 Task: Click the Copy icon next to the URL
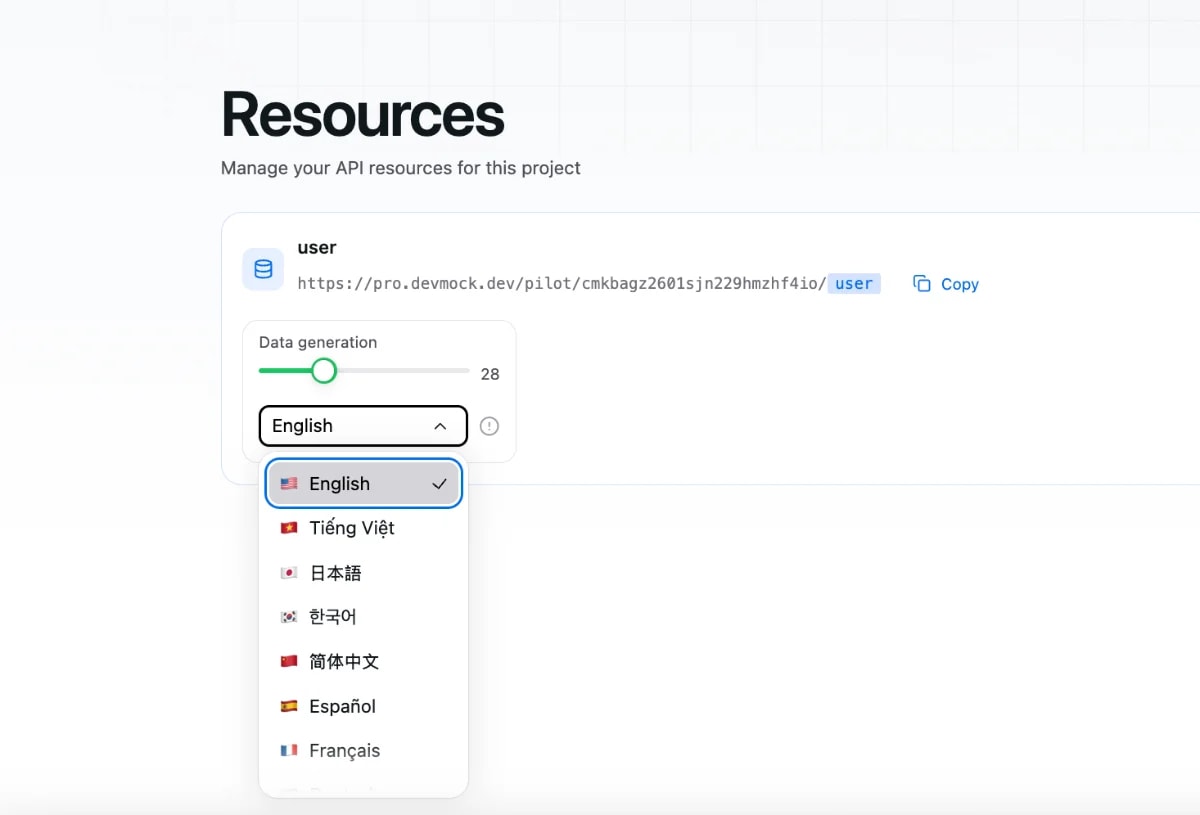click(x=921, y=283)
